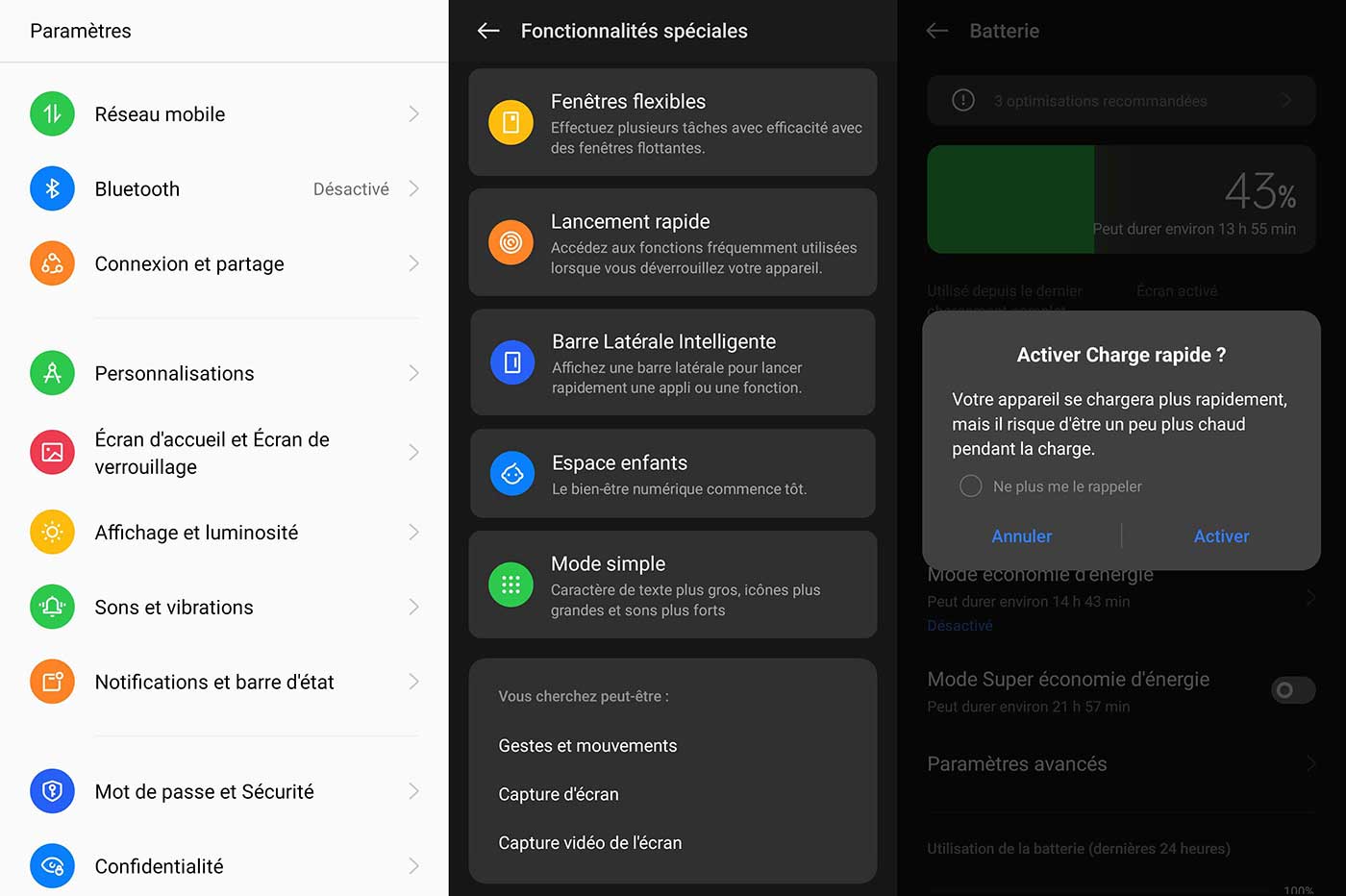Image resolution: width=1346 pixels, height=896 pixels.
Task: Open Mode économie d'énergie chevron
Action: pos(1310,598)
